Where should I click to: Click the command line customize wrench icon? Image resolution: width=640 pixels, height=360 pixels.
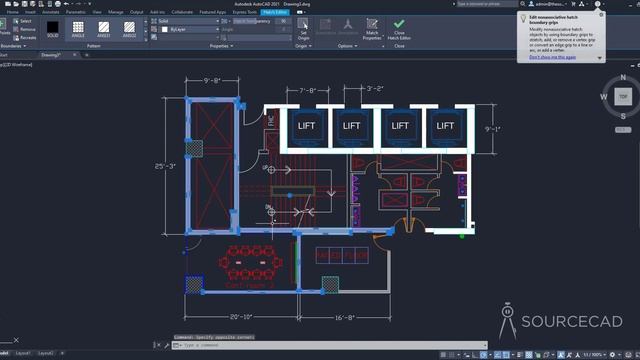pyautogui.click(x=167, y=345)
